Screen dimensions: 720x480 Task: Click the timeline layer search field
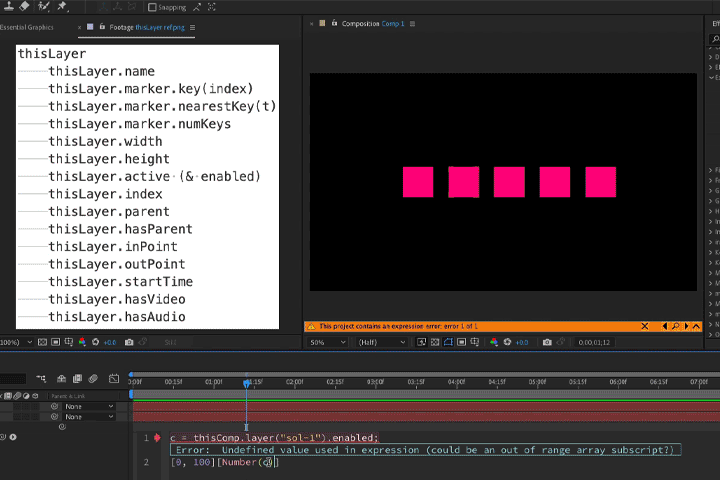pyautogui.click(x=13, y=379)
